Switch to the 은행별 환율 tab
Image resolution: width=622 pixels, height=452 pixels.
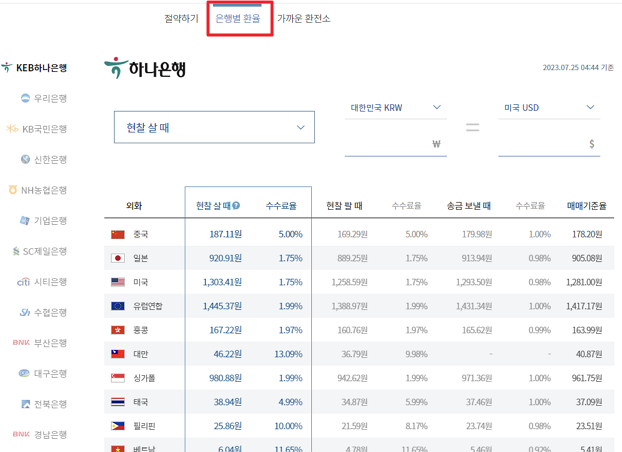[238, 19]
